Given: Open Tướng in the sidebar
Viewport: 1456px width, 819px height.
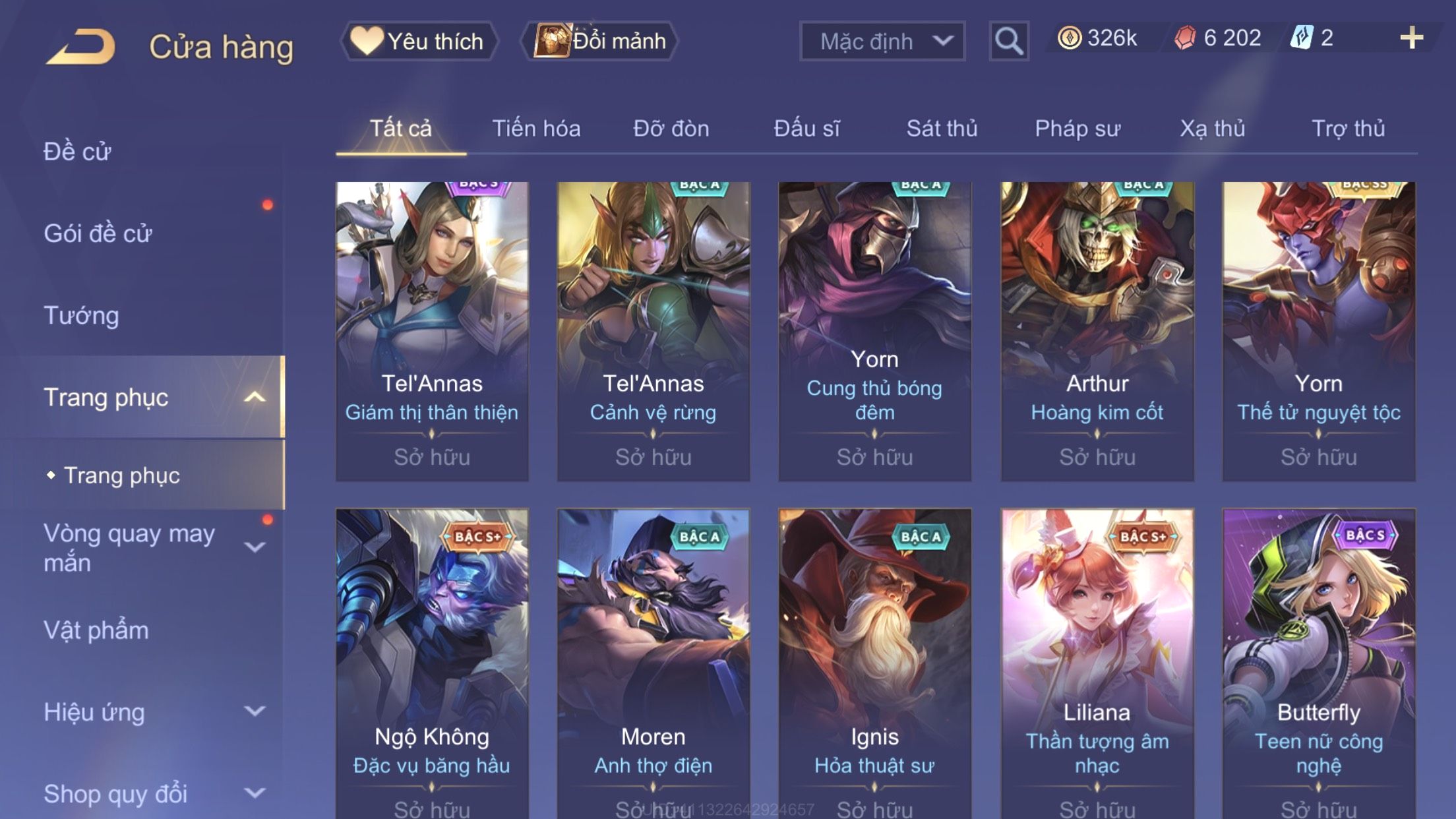Looking at the screenshot, I should [x=81, y=315].
